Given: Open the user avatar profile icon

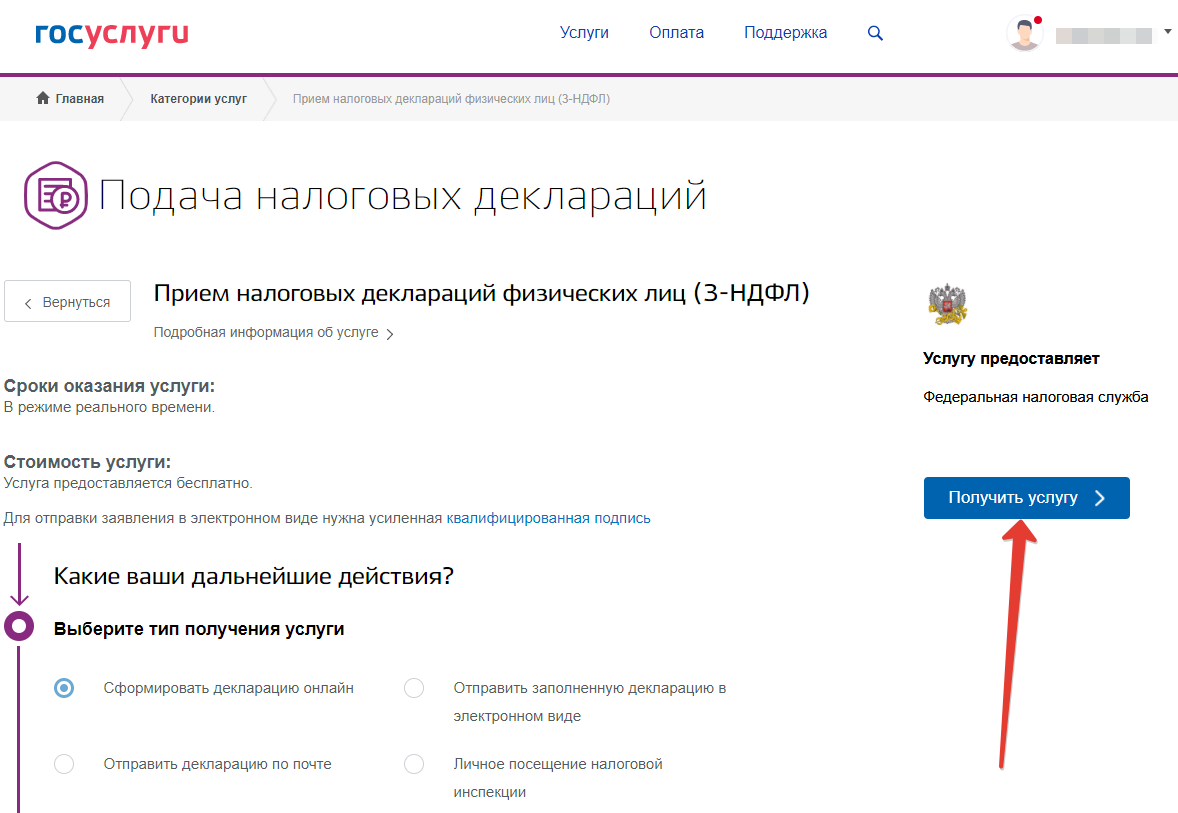Looking at the screenshot, I should (x=1024, y=34).
